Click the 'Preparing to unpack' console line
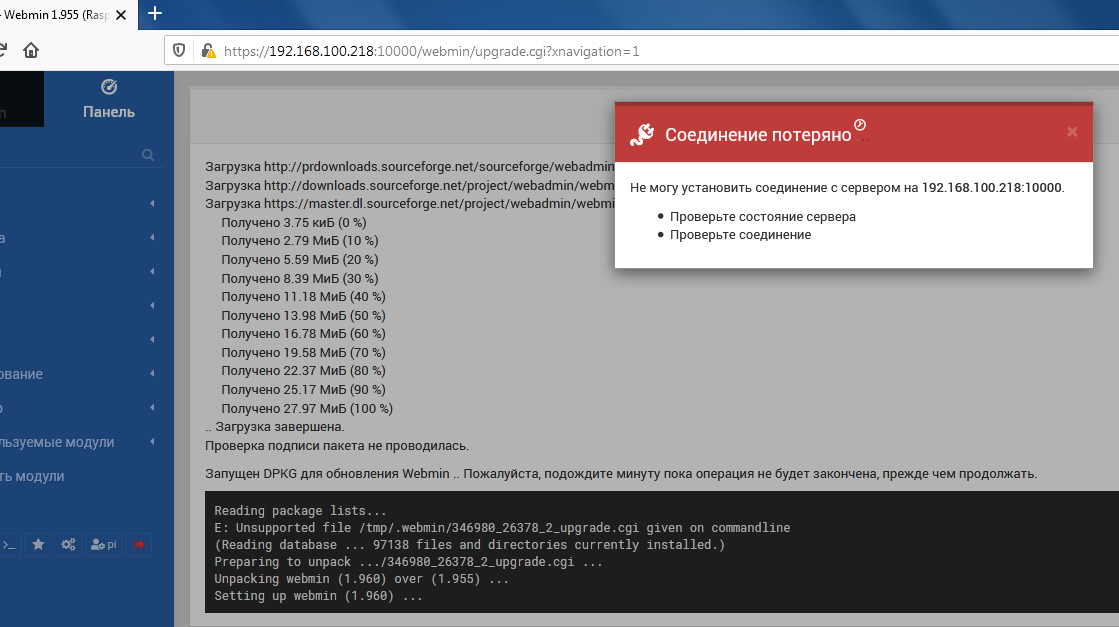The height and width of the screenshot is (627, 1119). [x=408, y=562]
